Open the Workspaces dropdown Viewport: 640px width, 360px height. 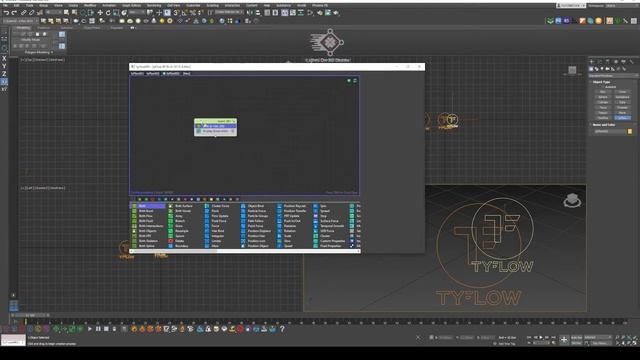point(621,6)
